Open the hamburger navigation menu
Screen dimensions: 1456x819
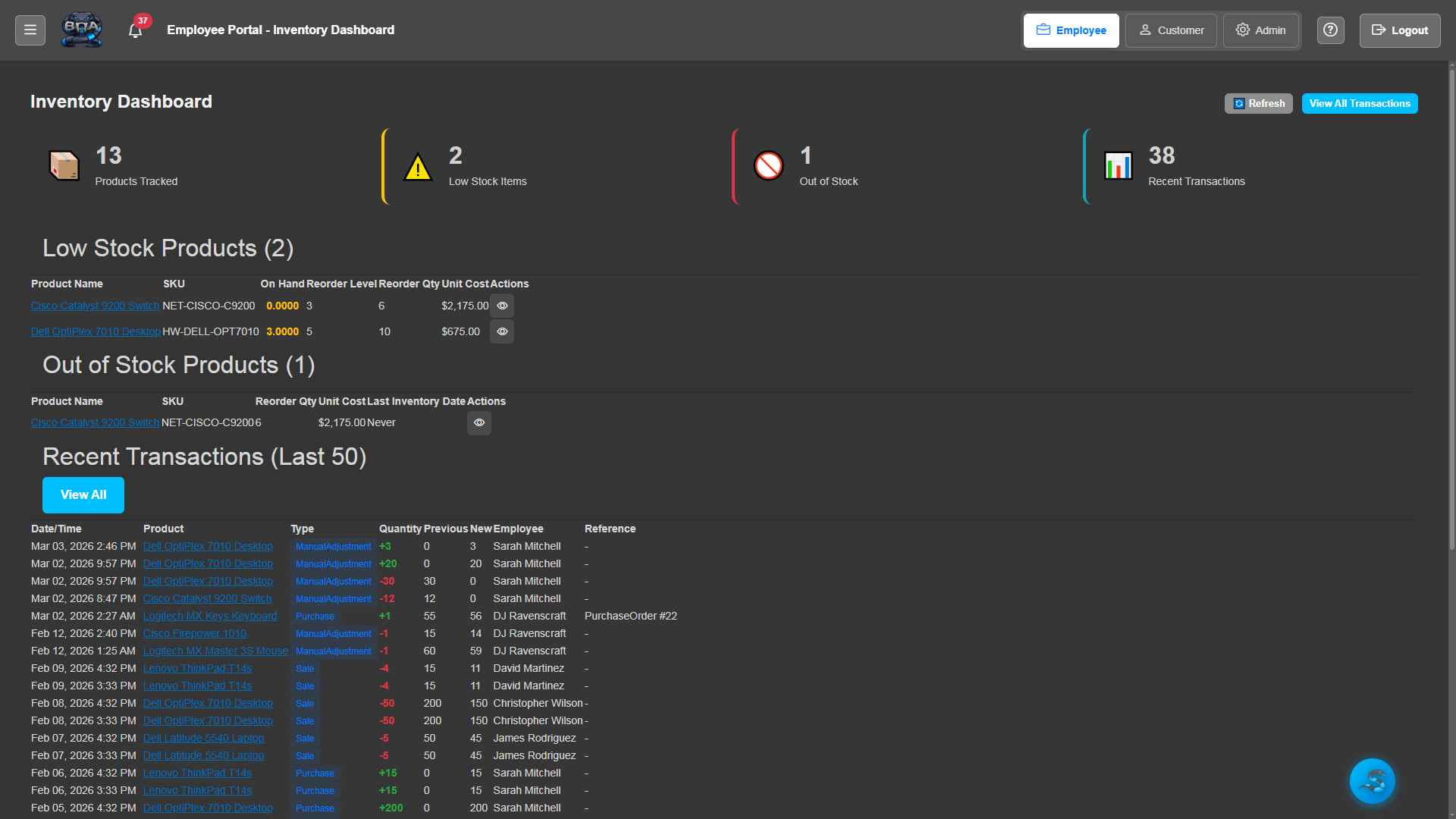(x=30, y=30)
